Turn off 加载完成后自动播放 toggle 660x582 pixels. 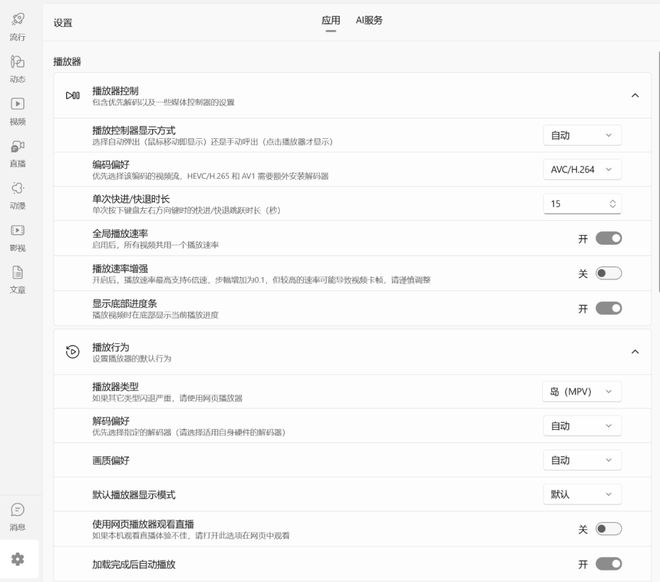(609, 564)
